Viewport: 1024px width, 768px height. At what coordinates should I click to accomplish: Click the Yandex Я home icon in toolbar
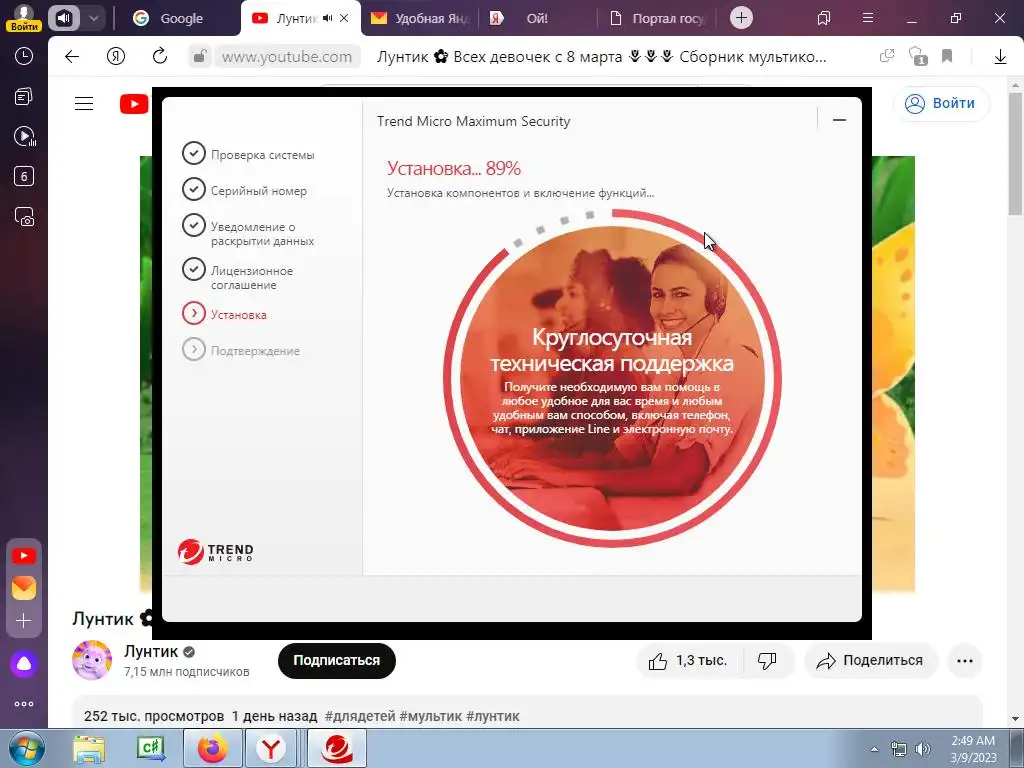click(116, 57)
